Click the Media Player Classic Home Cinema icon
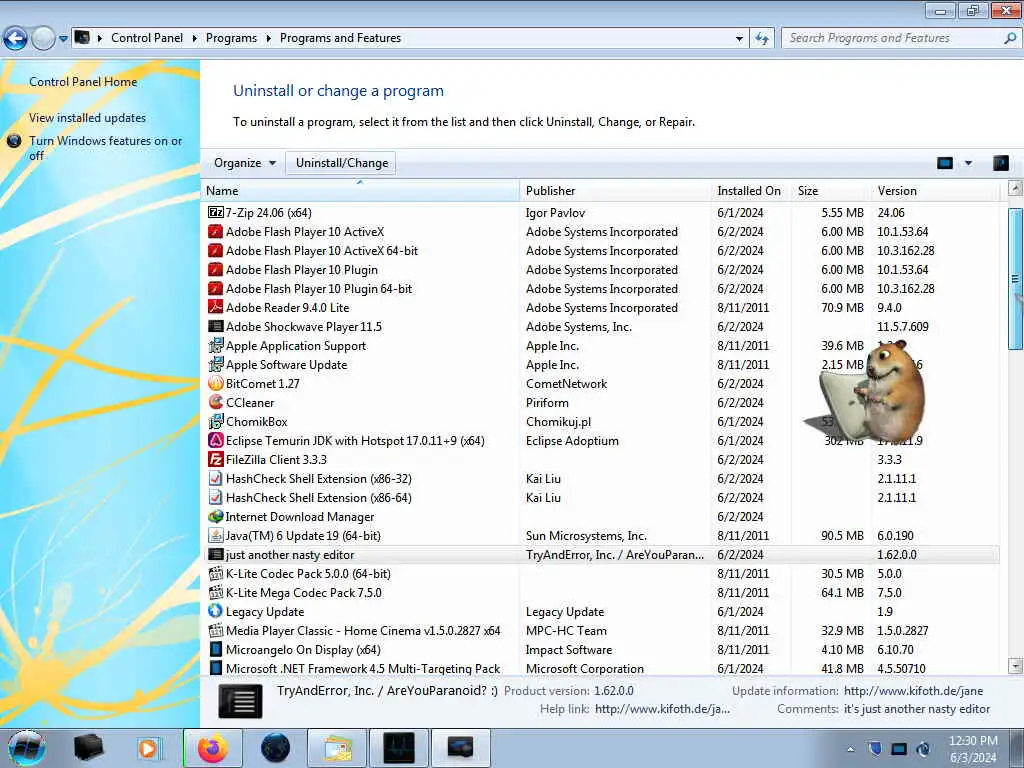 point(216,630)
